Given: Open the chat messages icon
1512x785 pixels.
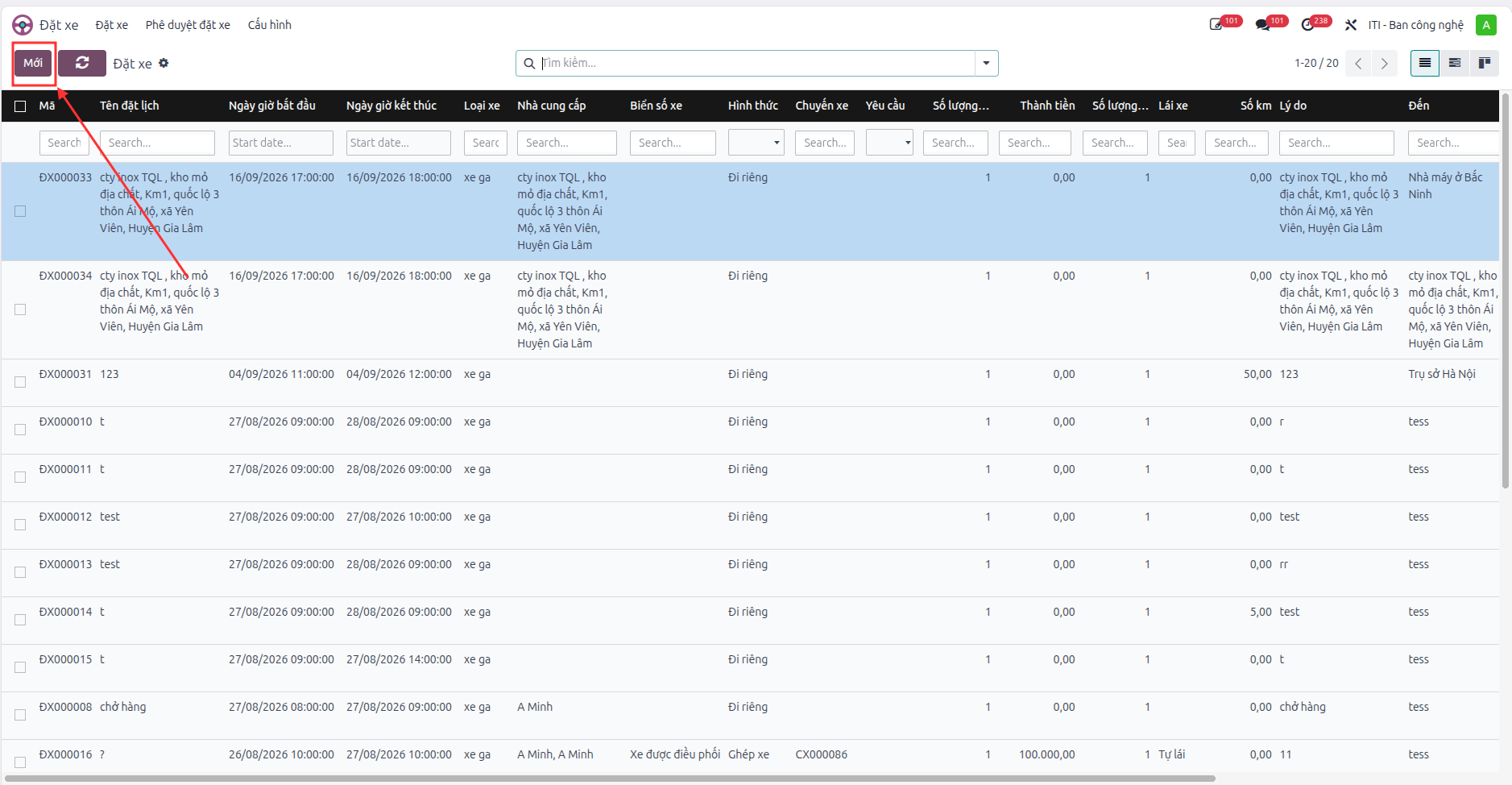Looking at the screenshot, I should coord(1262,25).
